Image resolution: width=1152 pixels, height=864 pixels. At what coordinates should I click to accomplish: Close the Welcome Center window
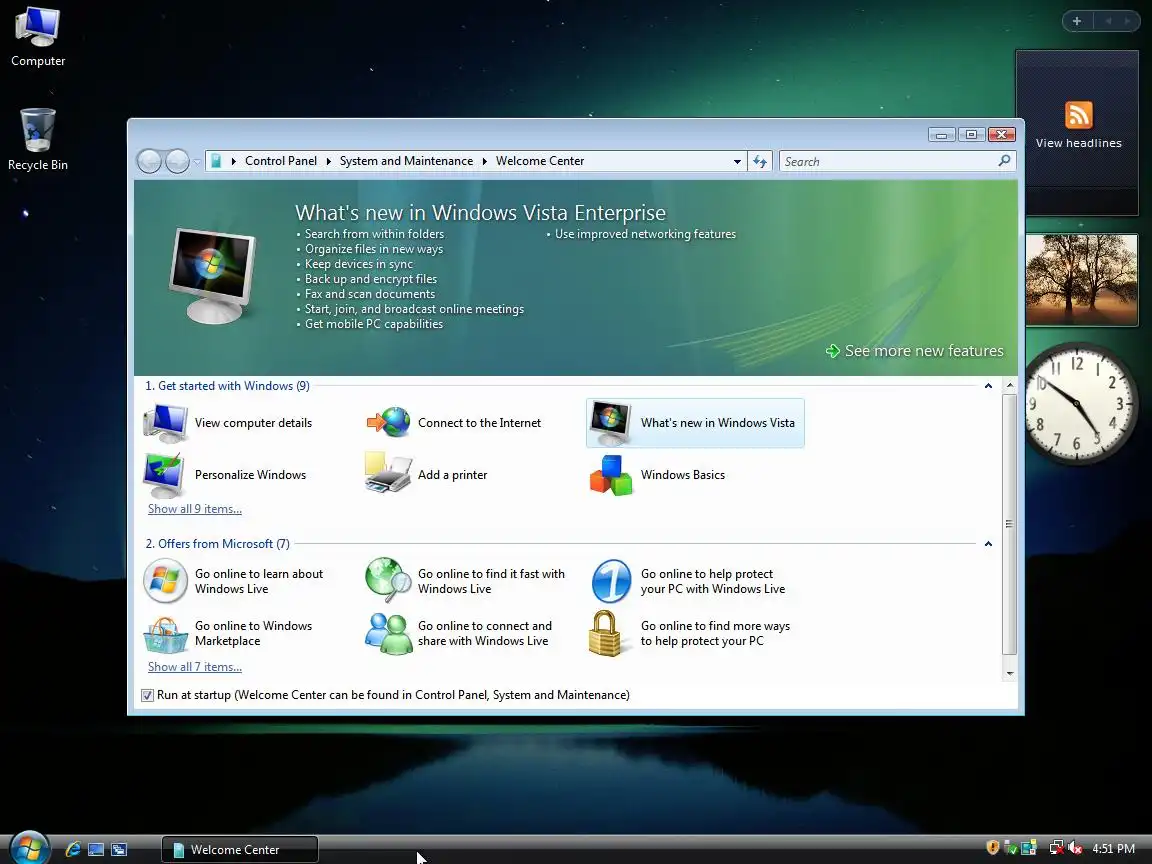pyautogui.click(x=1001, y=134)
